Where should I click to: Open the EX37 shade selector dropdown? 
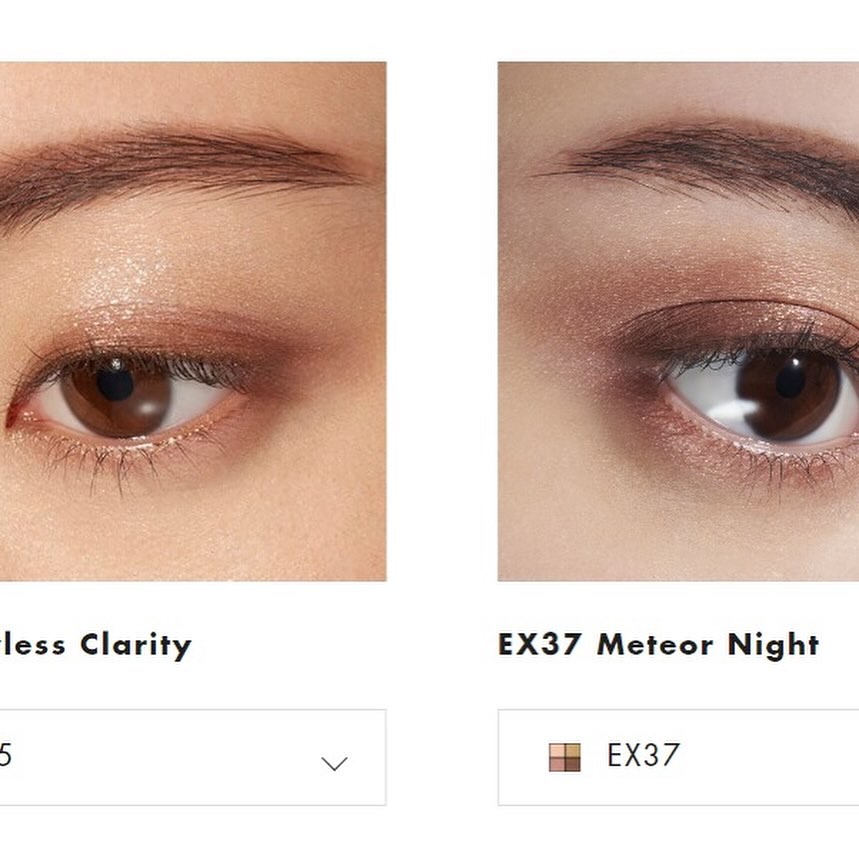[700, 757]
